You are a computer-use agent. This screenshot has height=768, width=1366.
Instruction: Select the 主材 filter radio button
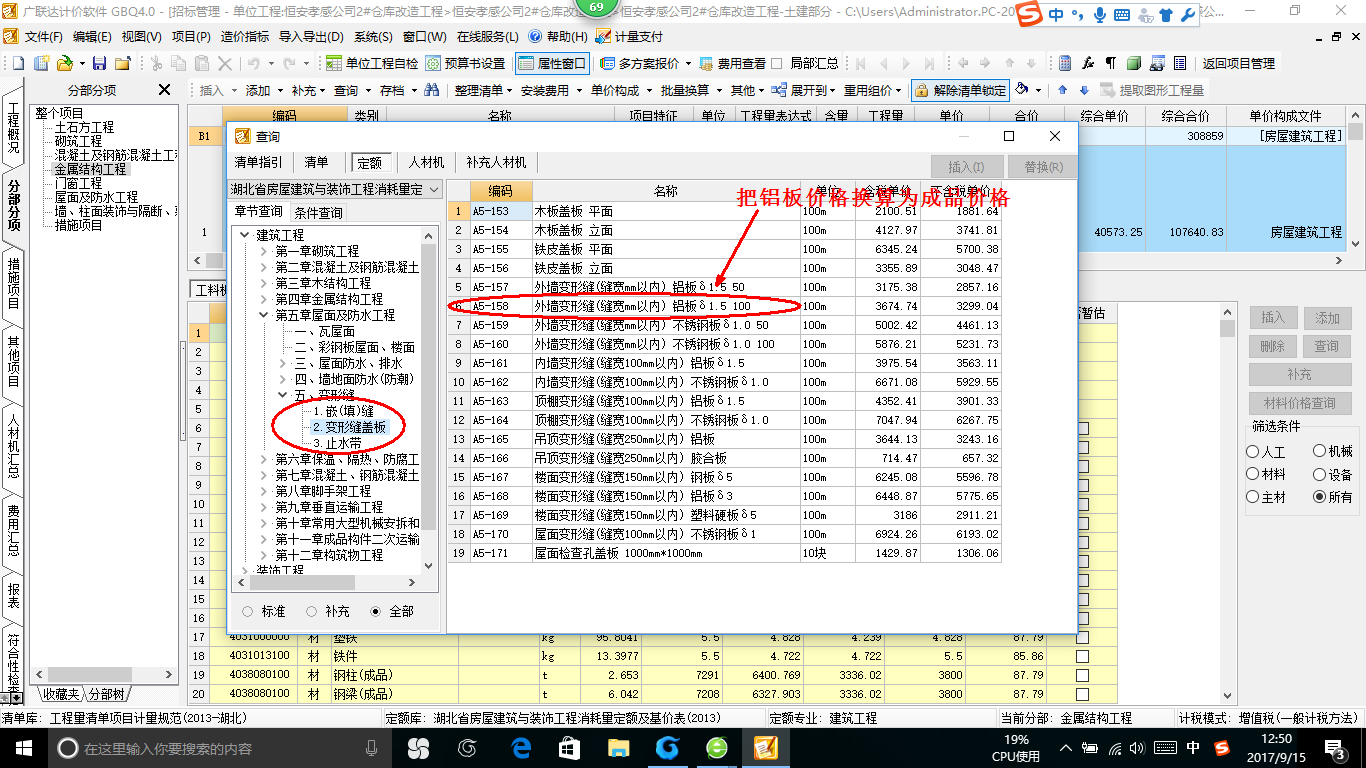click(x=1253, y=497)
